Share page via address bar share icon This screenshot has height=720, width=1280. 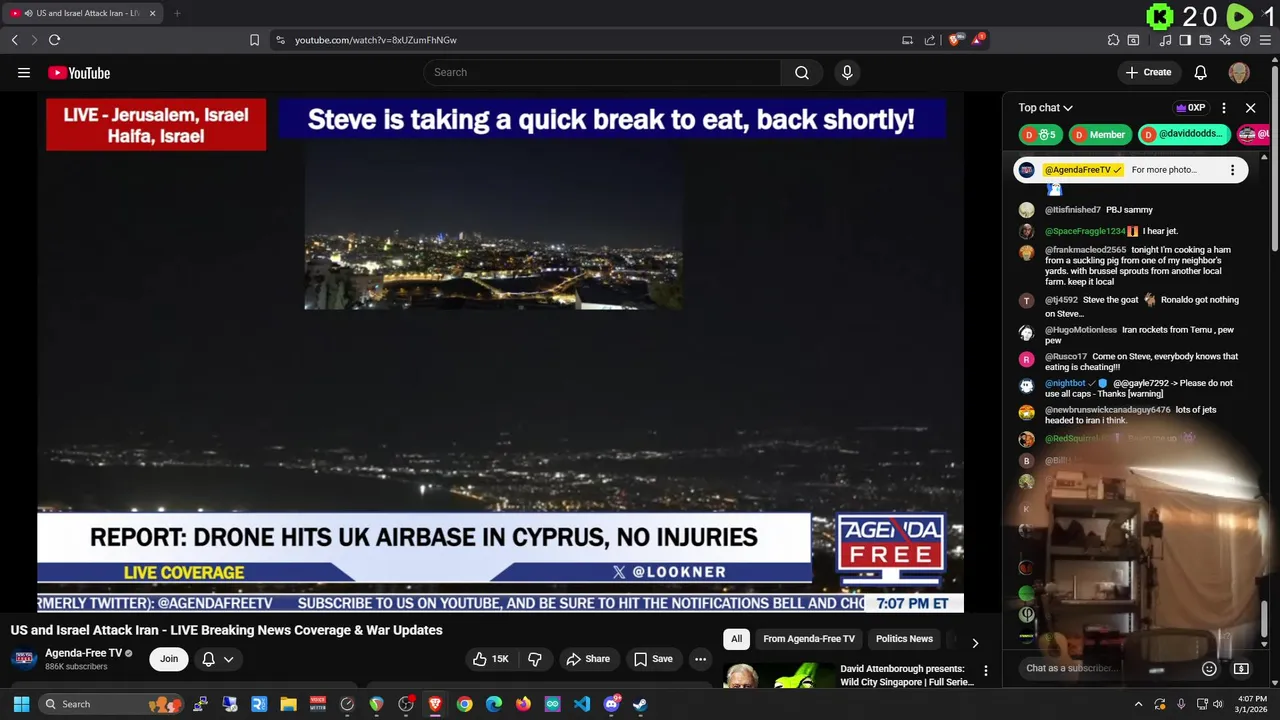[x=930, y=40]
